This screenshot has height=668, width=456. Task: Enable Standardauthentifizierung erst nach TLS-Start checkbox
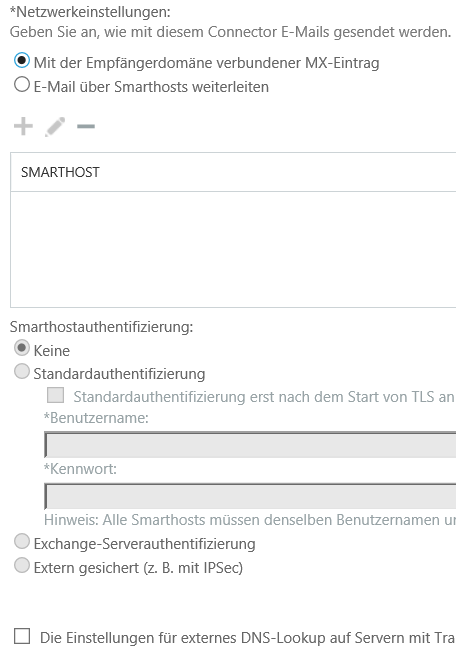[55, 395]
